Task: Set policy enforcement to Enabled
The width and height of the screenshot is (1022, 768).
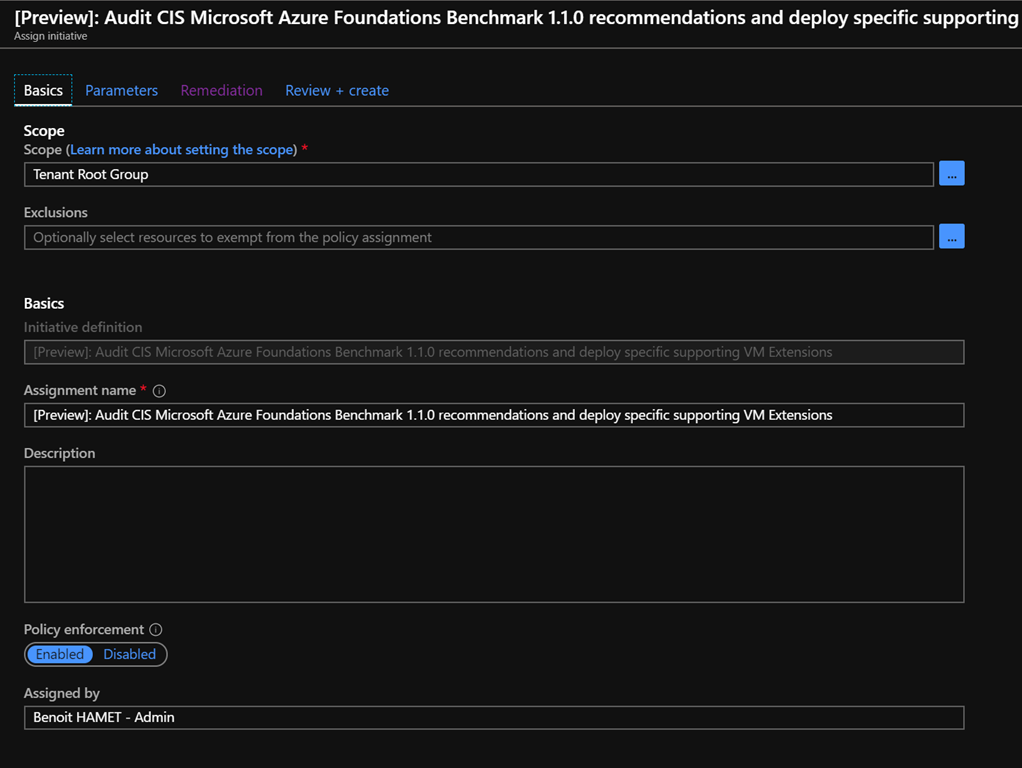Action: coord(60,654)
